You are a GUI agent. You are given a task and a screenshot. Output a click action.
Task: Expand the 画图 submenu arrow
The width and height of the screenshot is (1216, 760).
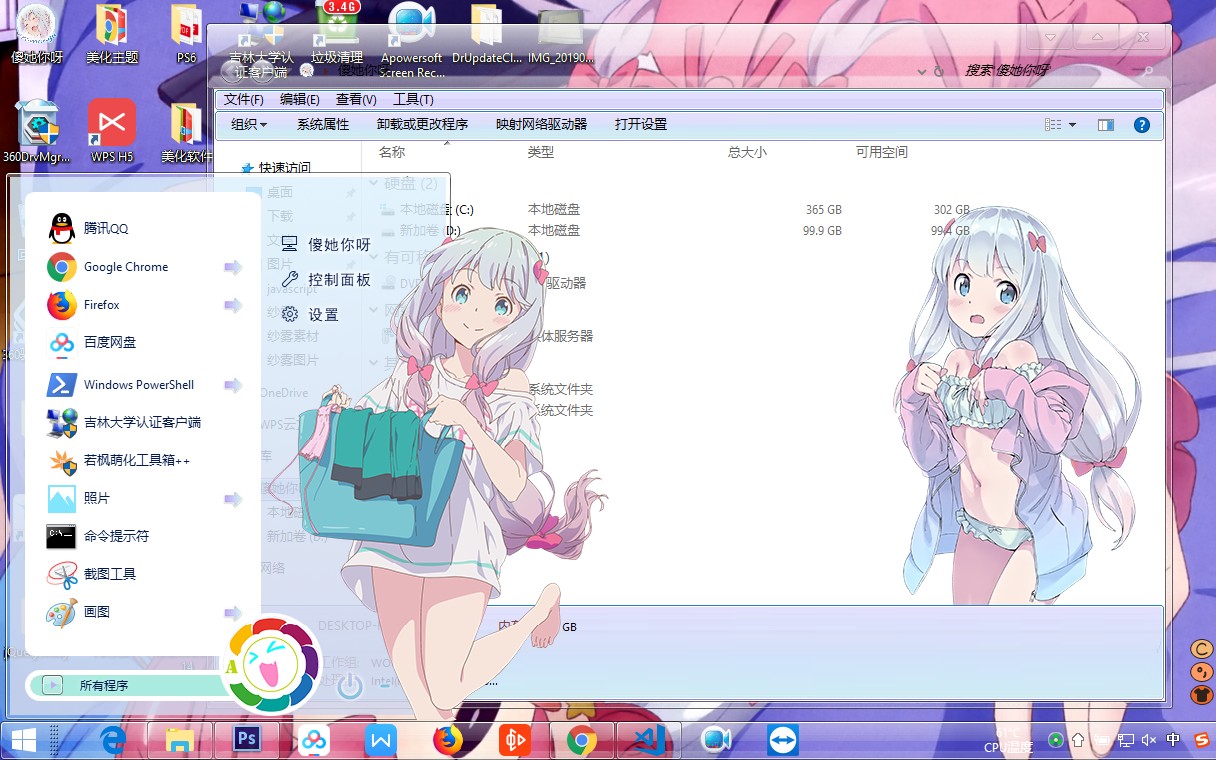click(x=233, y=613)
